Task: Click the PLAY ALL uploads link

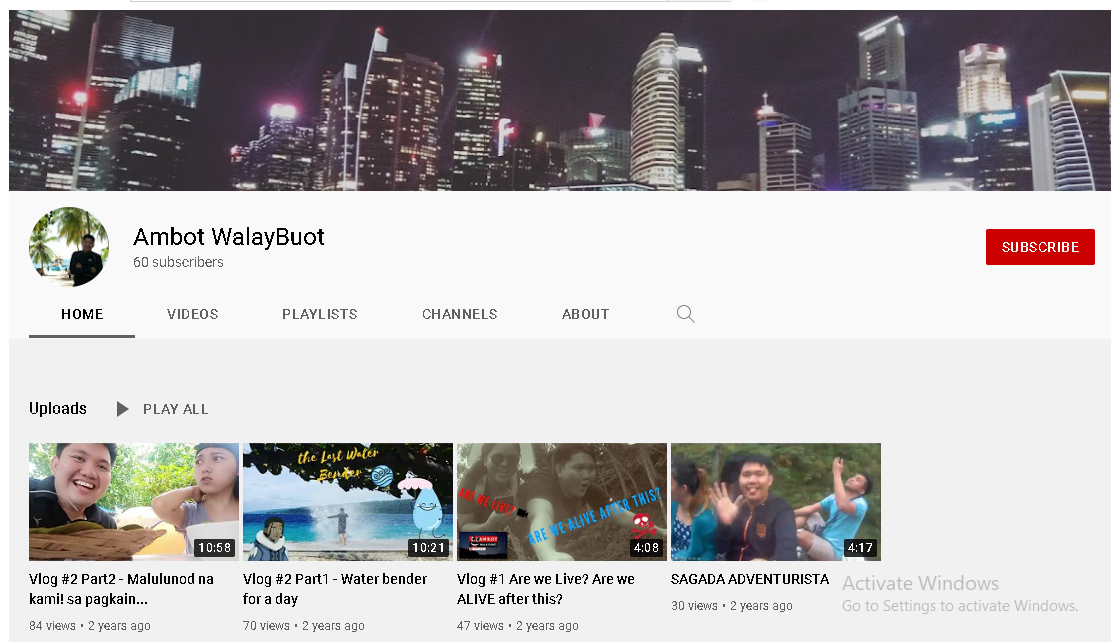Action: click(176, 409)
